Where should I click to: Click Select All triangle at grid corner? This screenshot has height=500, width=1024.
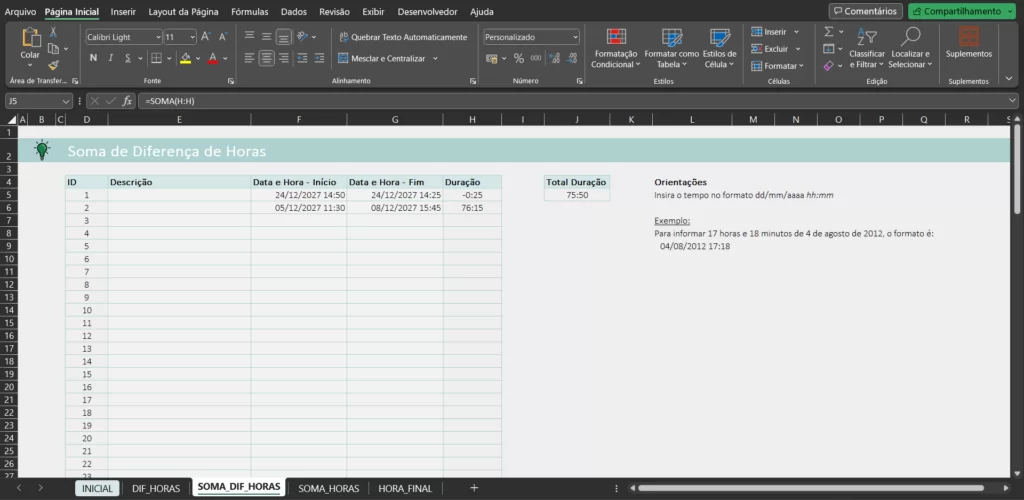[x=11, y=119]
